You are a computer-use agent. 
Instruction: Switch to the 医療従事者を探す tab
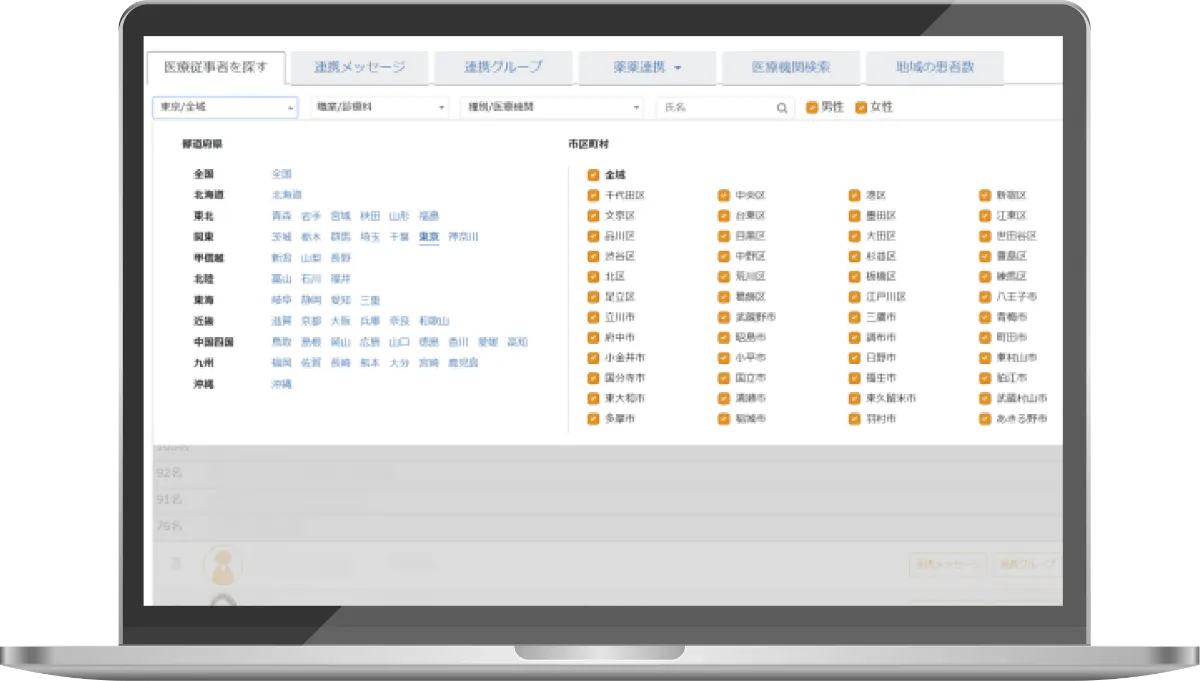point(215,68)
